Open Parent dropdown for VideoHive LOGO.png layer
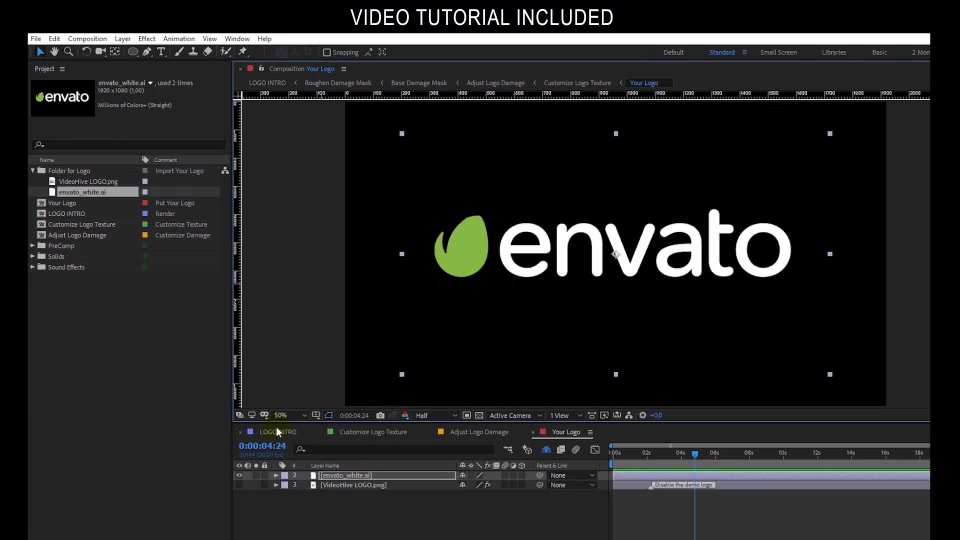Viewport: 960px width, 540px height. (572, 485)
